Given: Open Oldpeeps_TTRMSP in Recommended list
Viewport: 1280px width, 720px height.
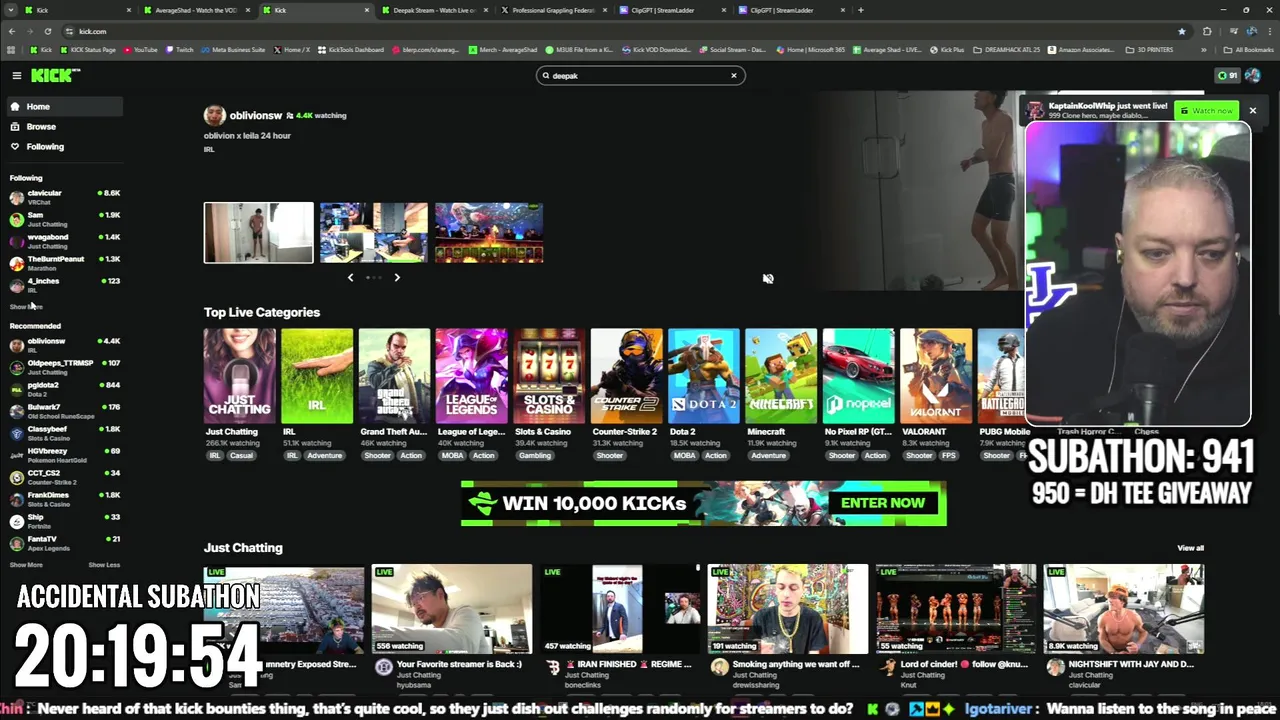Looking at the screenshot, I should 64,367.
